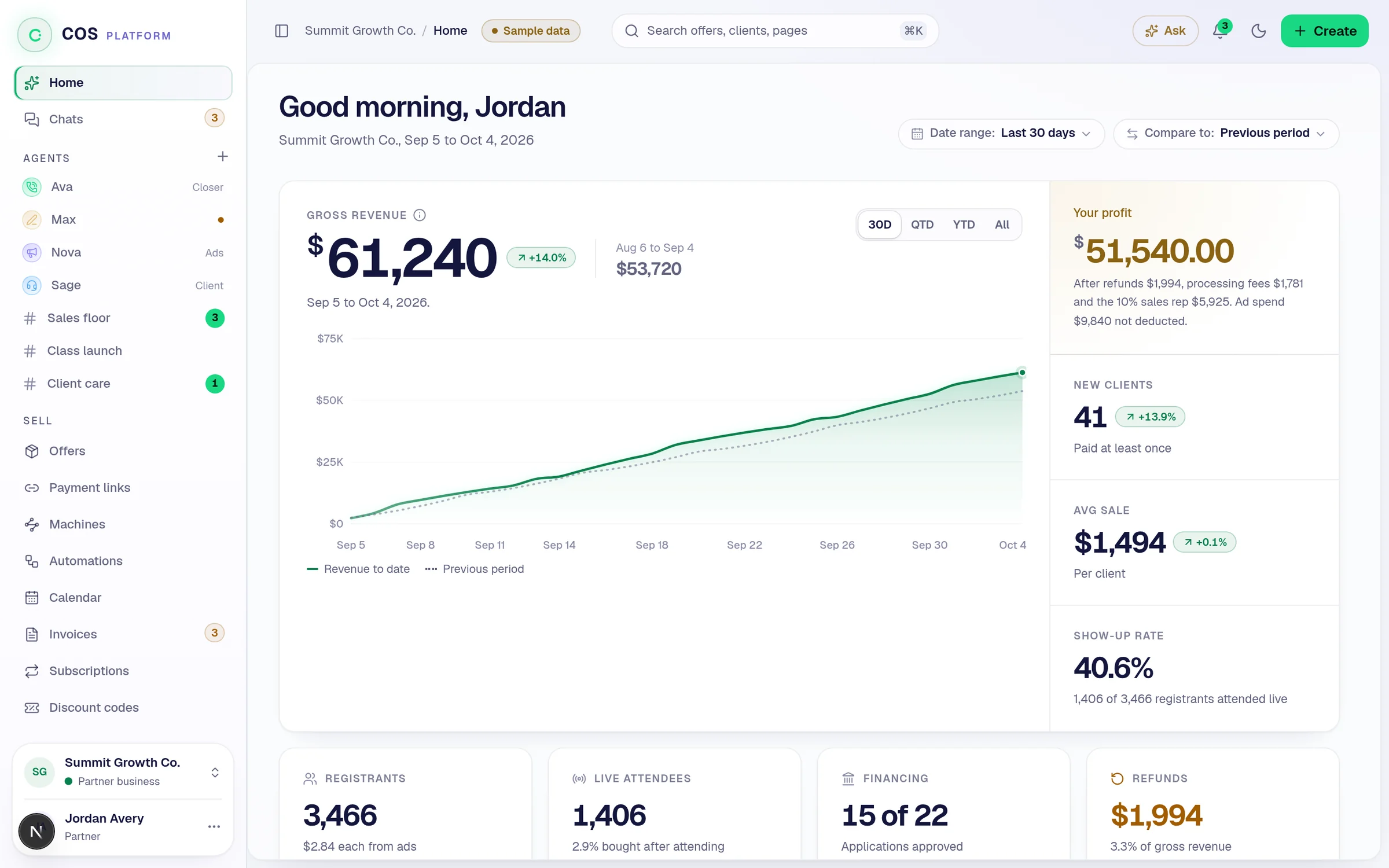This screenshot has height=868, width=1389.
Task: Click the Sample data badge
Action: 531,31
